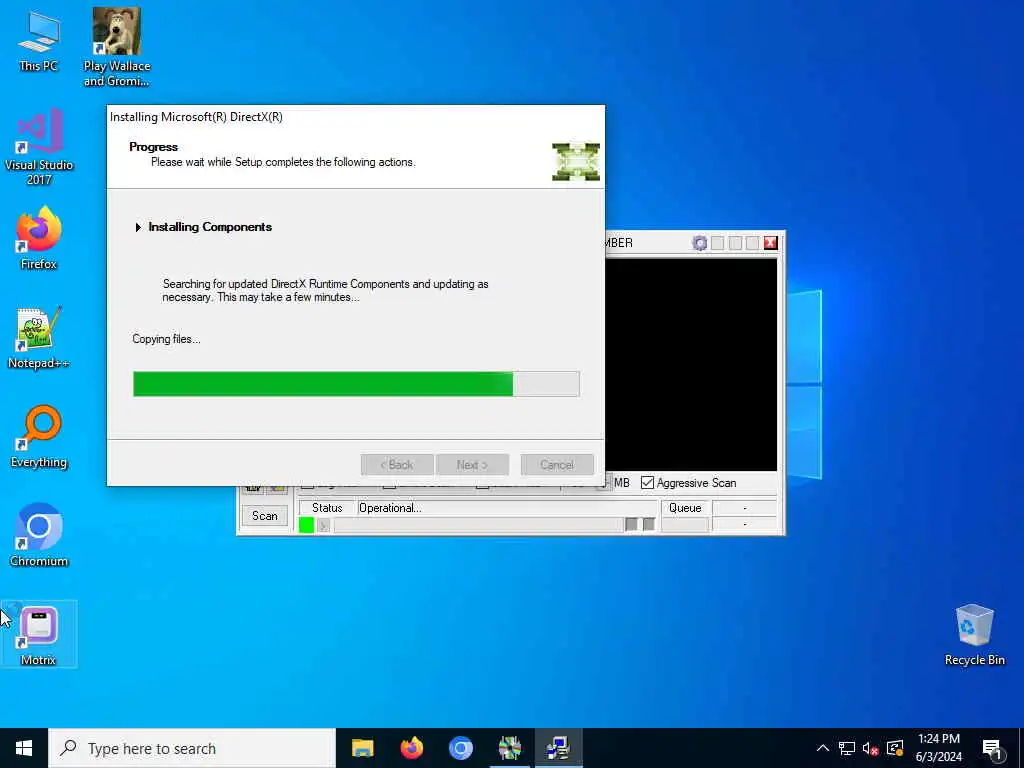This screenshot has height=768, width=1024.
Task: Show hidden tray icons chevron
Action: tap(823, 748)
